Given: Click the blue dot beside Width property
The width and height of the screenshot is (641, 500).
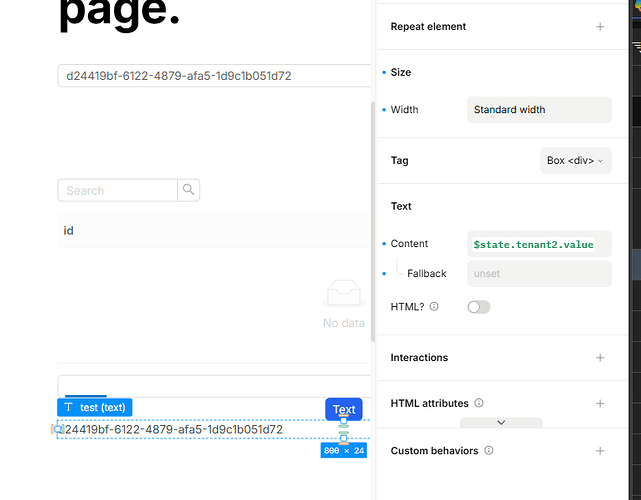Looking at the screenshot, I should tap(384, 110).
